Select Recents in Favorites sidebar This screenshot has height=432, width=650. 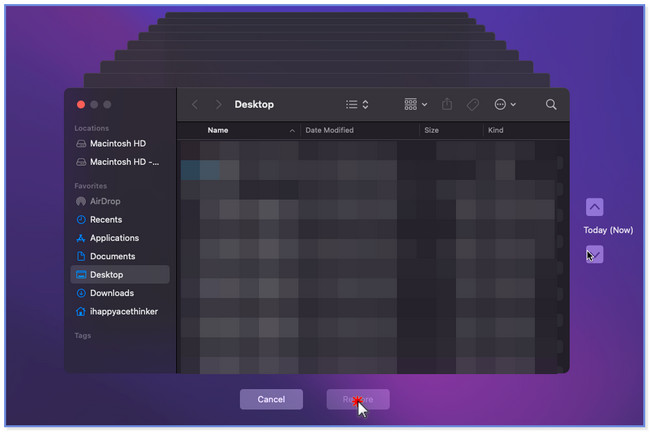[106, 220]
